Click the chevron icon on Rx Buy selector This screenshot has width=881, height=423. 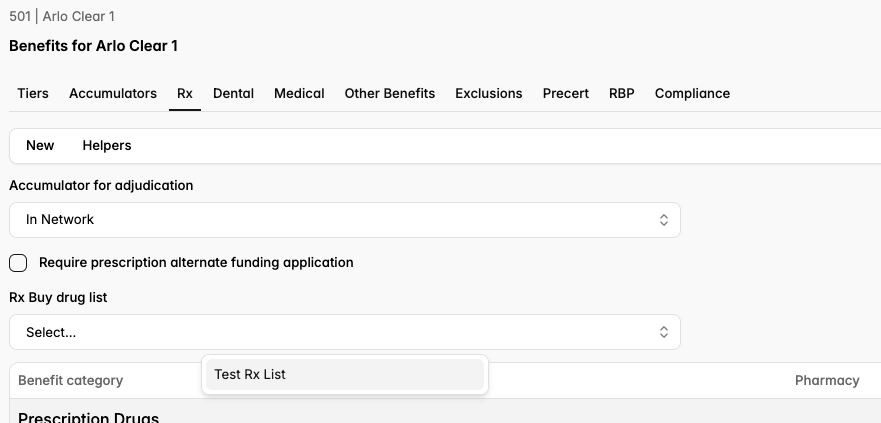[x=664, y=332]
